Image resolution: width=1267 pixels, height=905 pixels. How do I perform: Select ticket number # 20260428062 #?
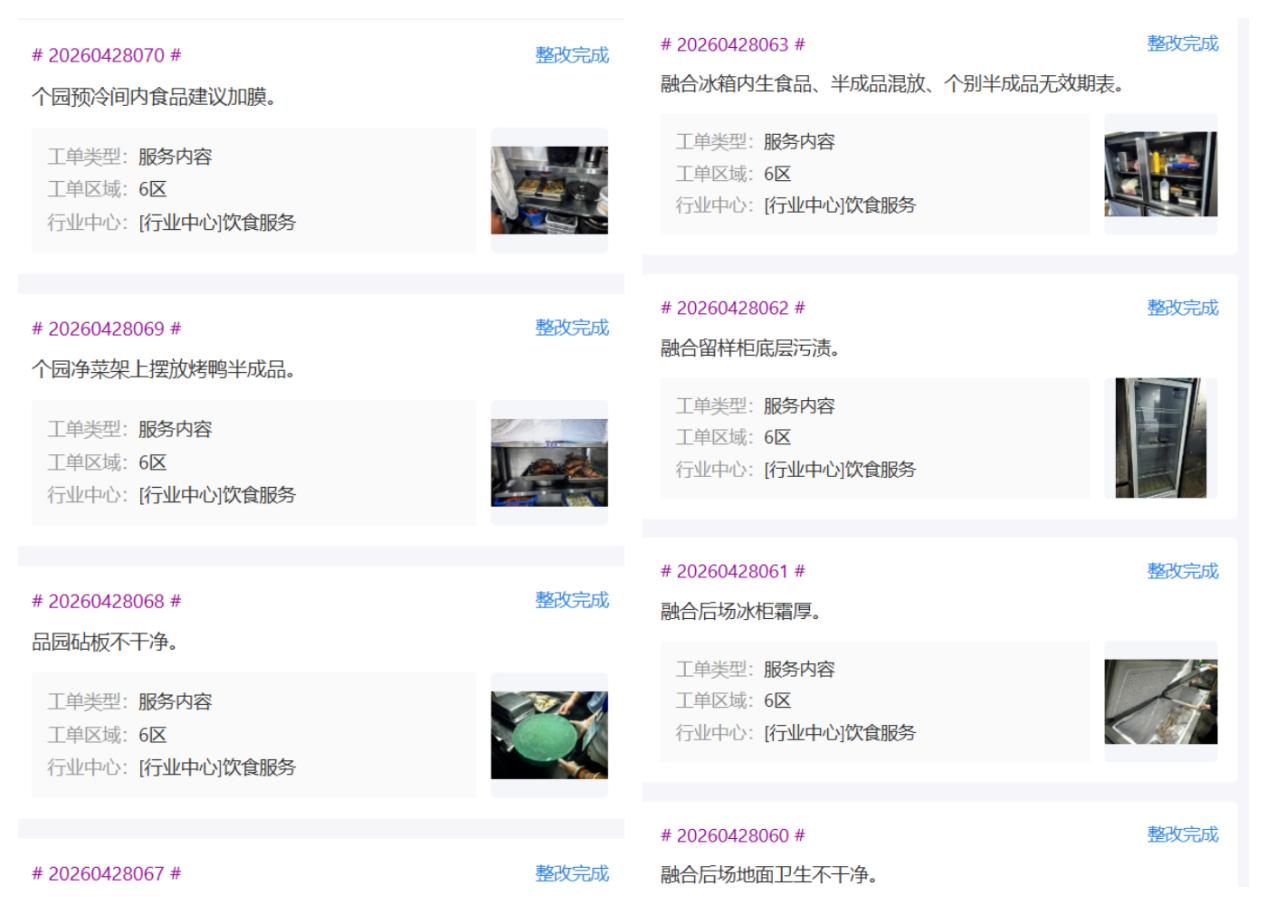tap(733, 308)
